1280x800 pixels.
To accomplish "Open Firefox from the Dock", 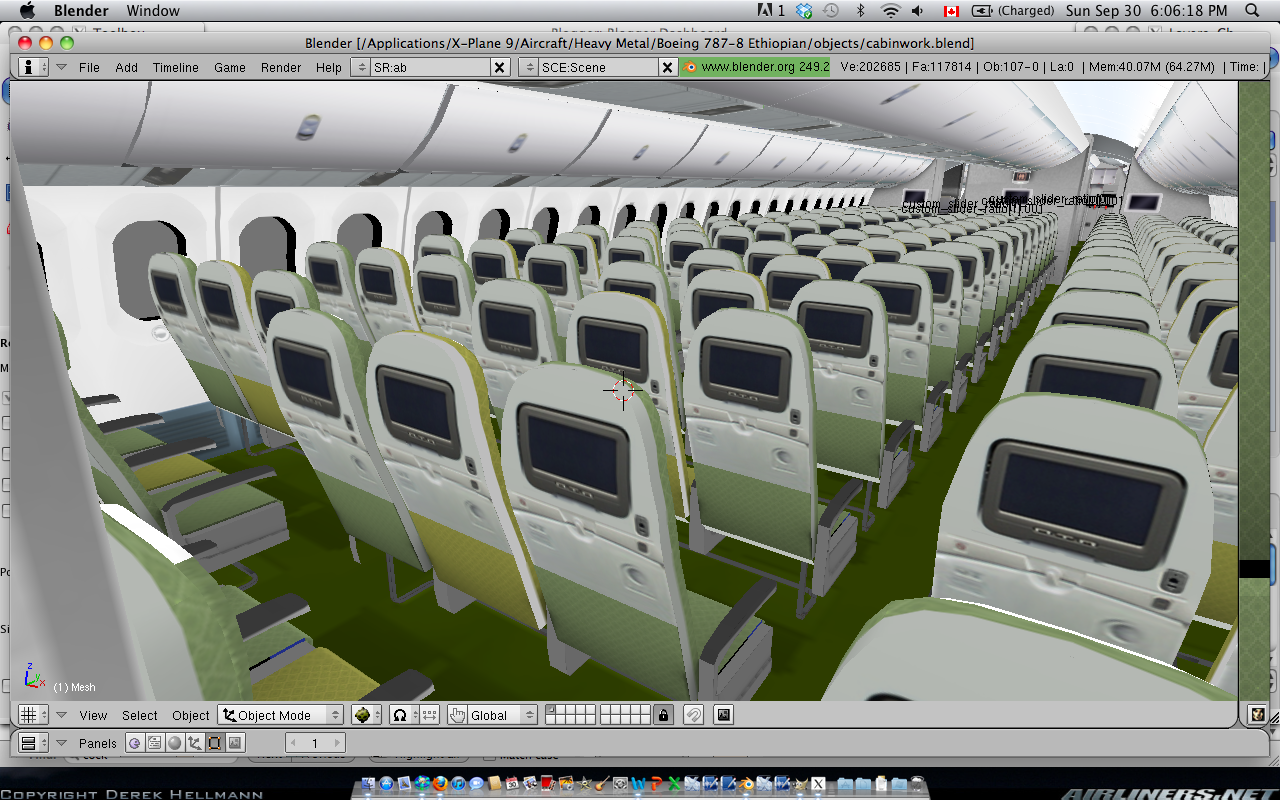I will pyautogui.click(x=441, y=784).
